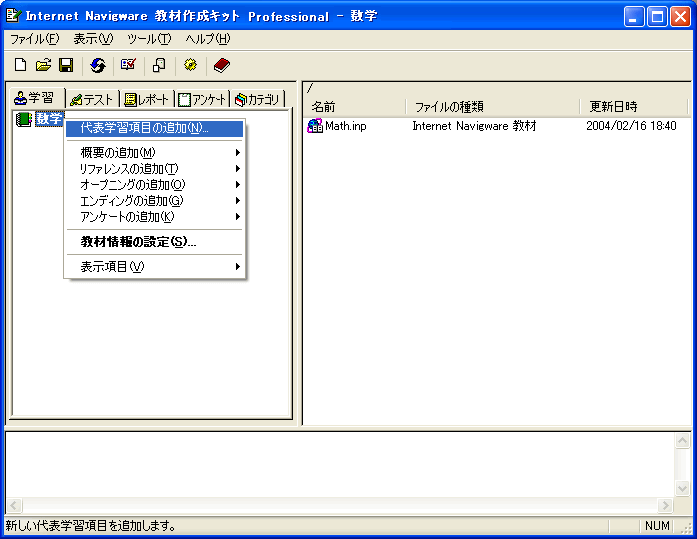Sort by the 更新日時 column header
The image size is (697, 539).
[634, 107]
